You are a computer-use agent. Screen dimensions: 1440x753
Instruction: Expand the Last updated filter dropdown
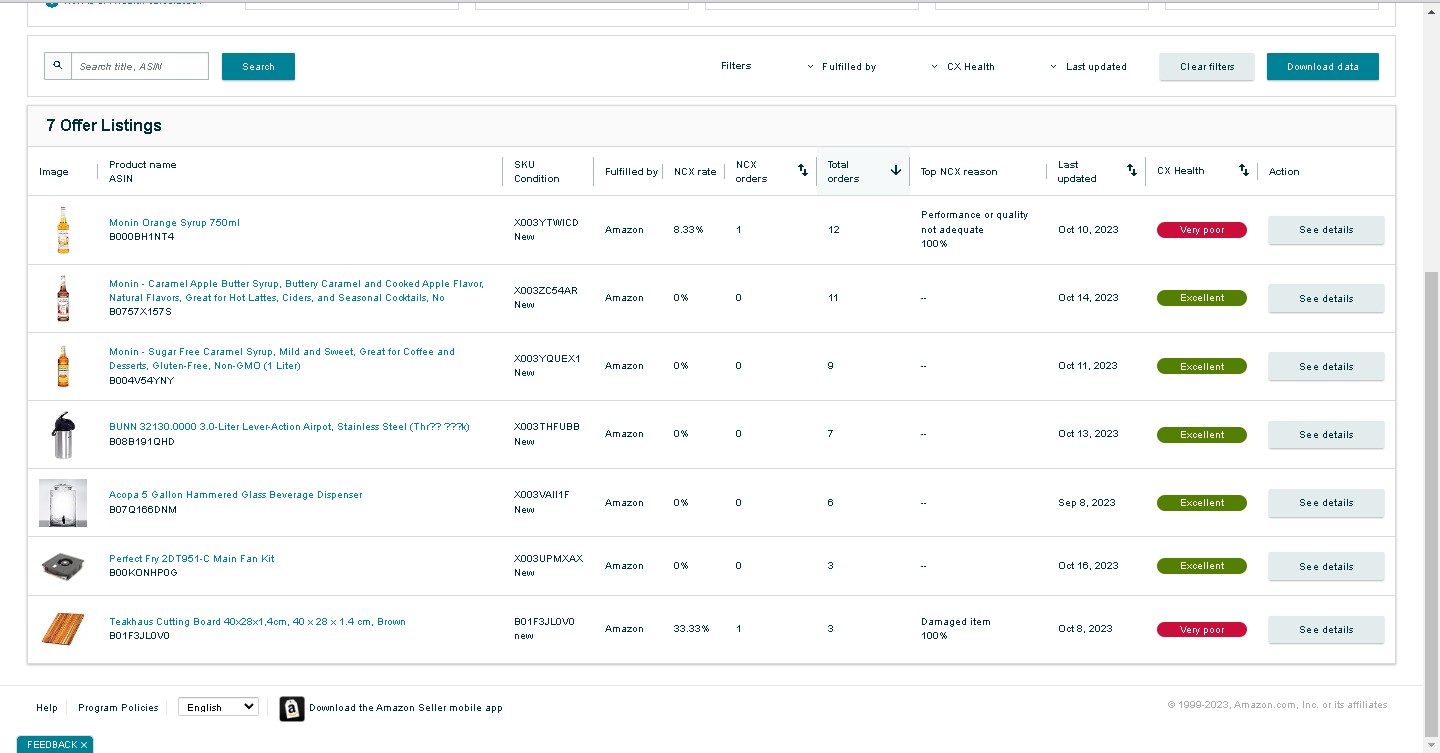(1088, 67)
